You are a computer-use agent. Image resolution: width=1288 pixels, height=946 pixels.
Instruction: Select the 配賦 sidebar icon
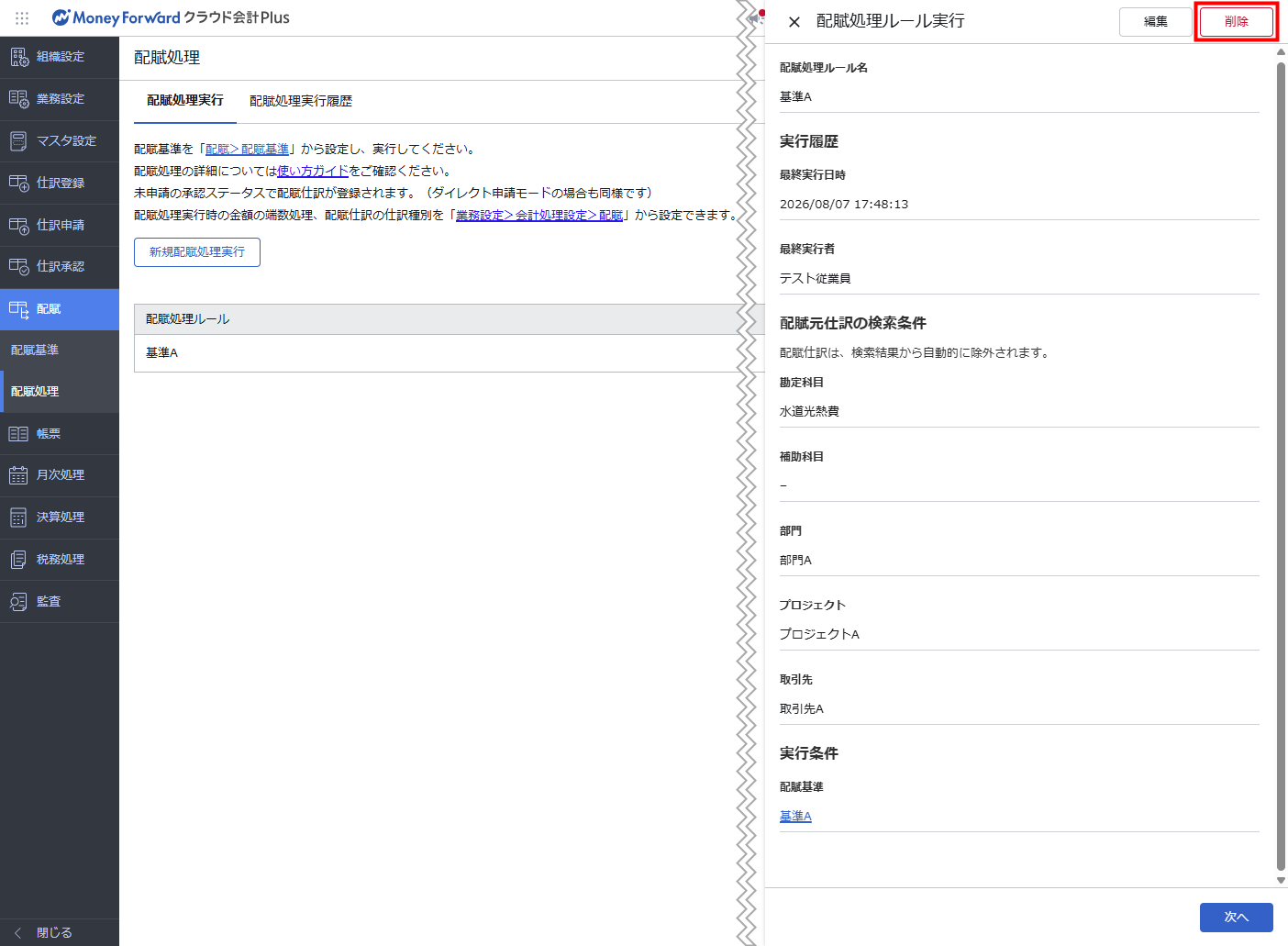tap(19, 309)
